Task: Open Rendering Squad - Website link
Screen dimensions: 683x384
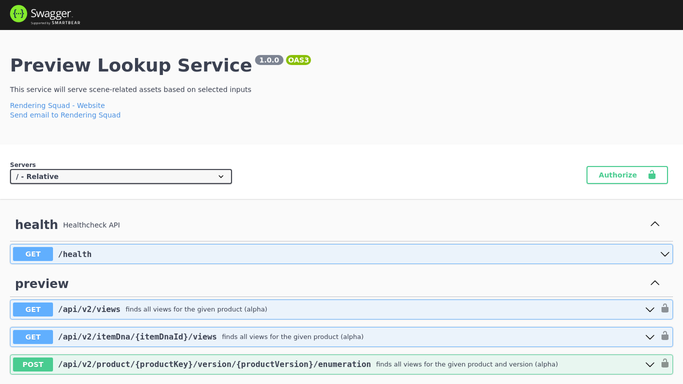Action: click(57, 105)
